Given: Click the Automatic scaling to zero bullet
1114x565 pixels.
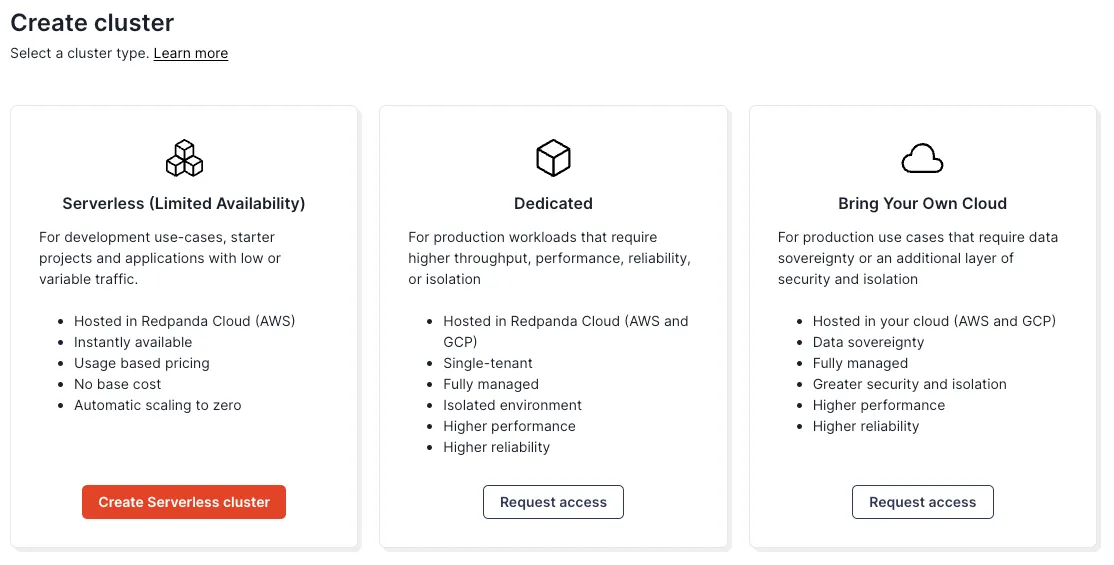Looking at the screenshot, I should click(x=158, y=405).
